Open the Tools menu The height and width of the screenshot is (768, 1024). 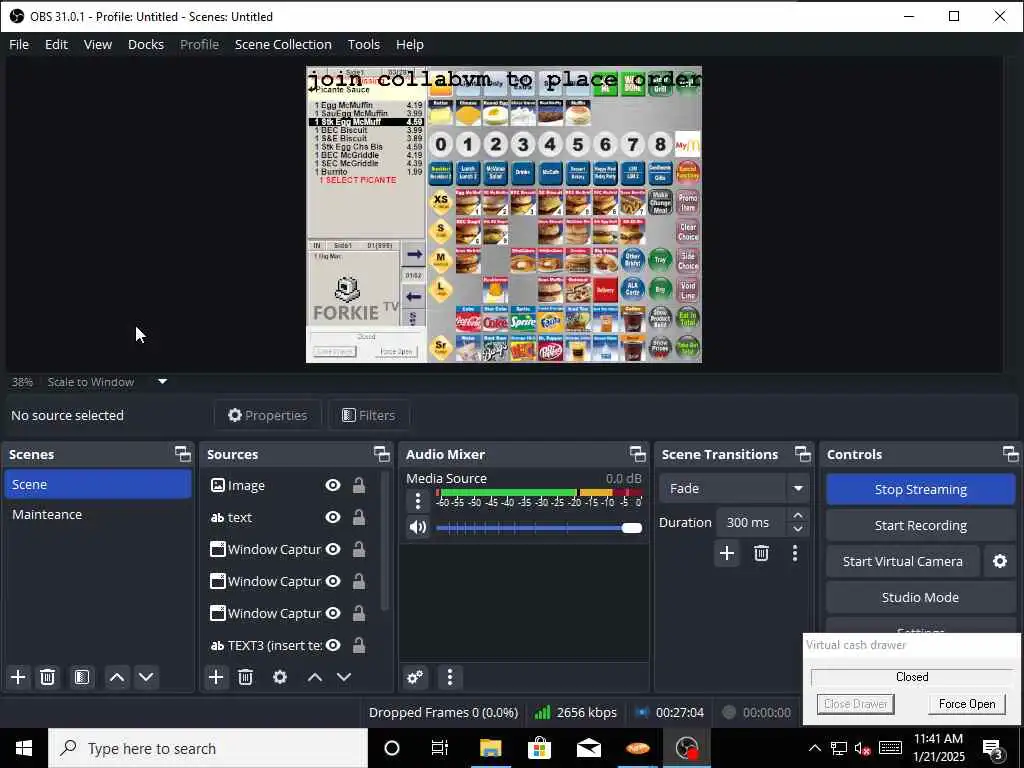(x=364, y=44)
